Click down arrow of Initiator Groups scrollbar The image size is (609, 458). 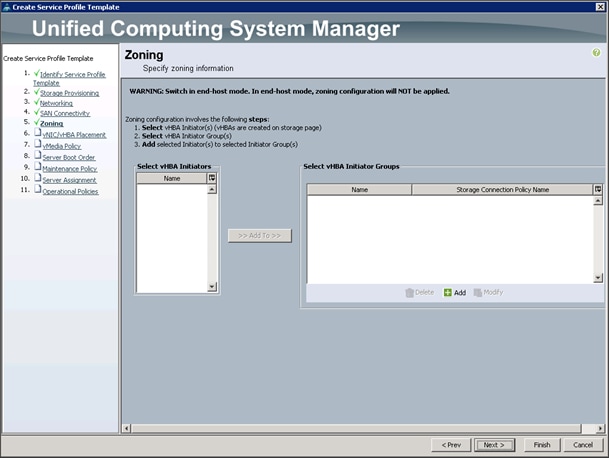[x=598, y=278]
